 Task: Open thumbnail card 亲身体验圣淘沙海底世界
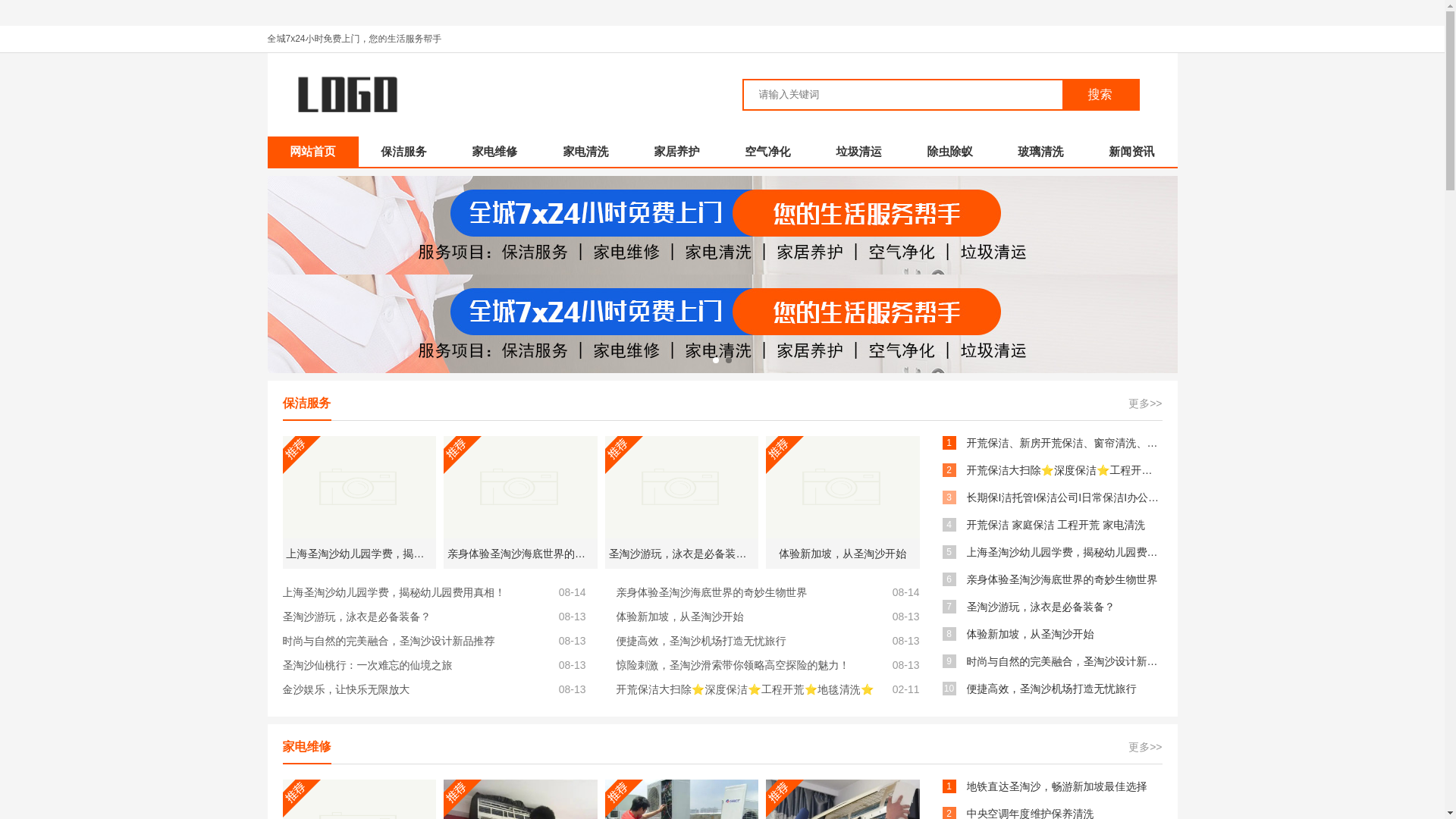point(520,502)
